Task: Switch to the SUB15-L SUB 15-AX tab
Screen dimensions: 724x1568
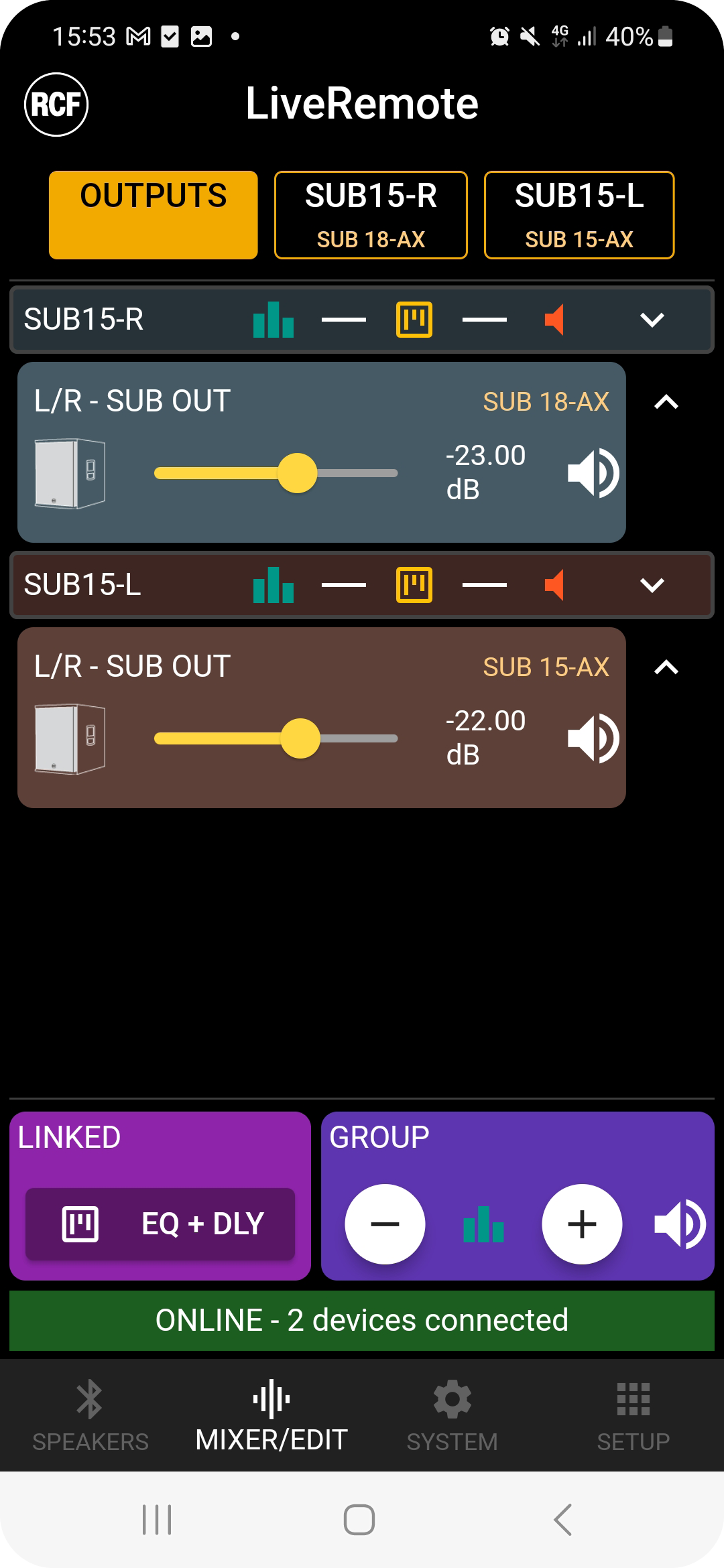Action: (x=579, y=215)
